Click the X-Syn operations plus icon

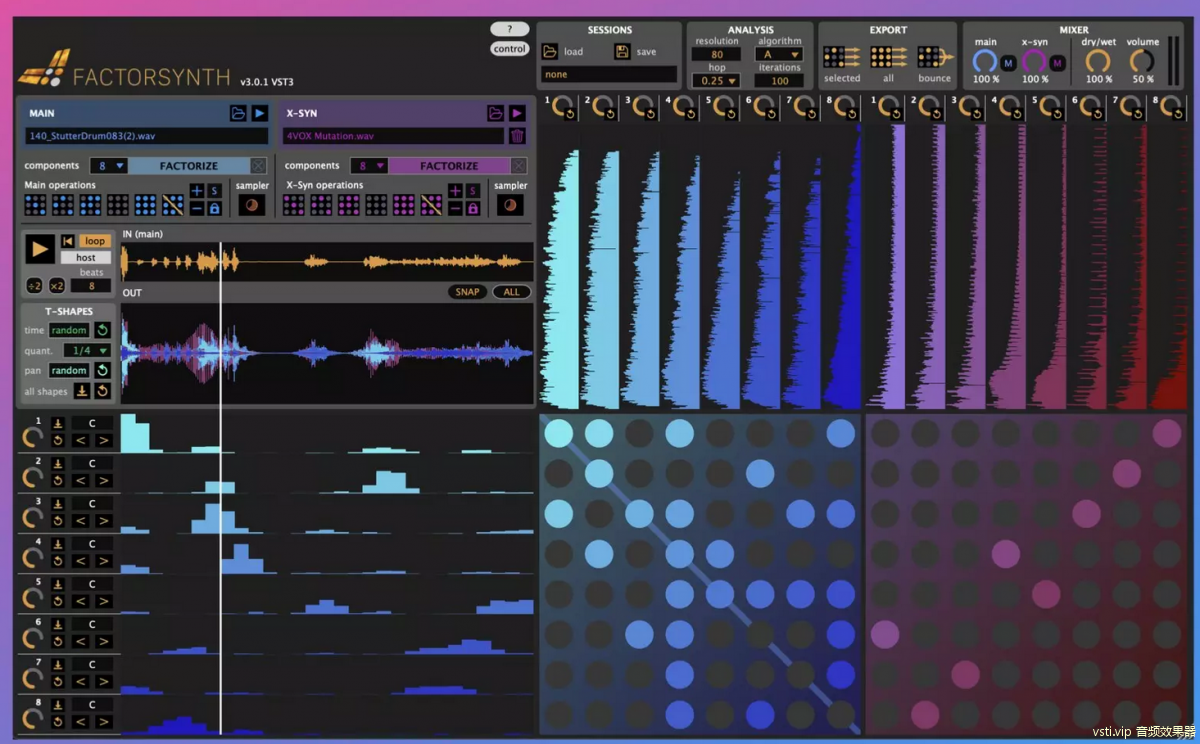[455, 191]
